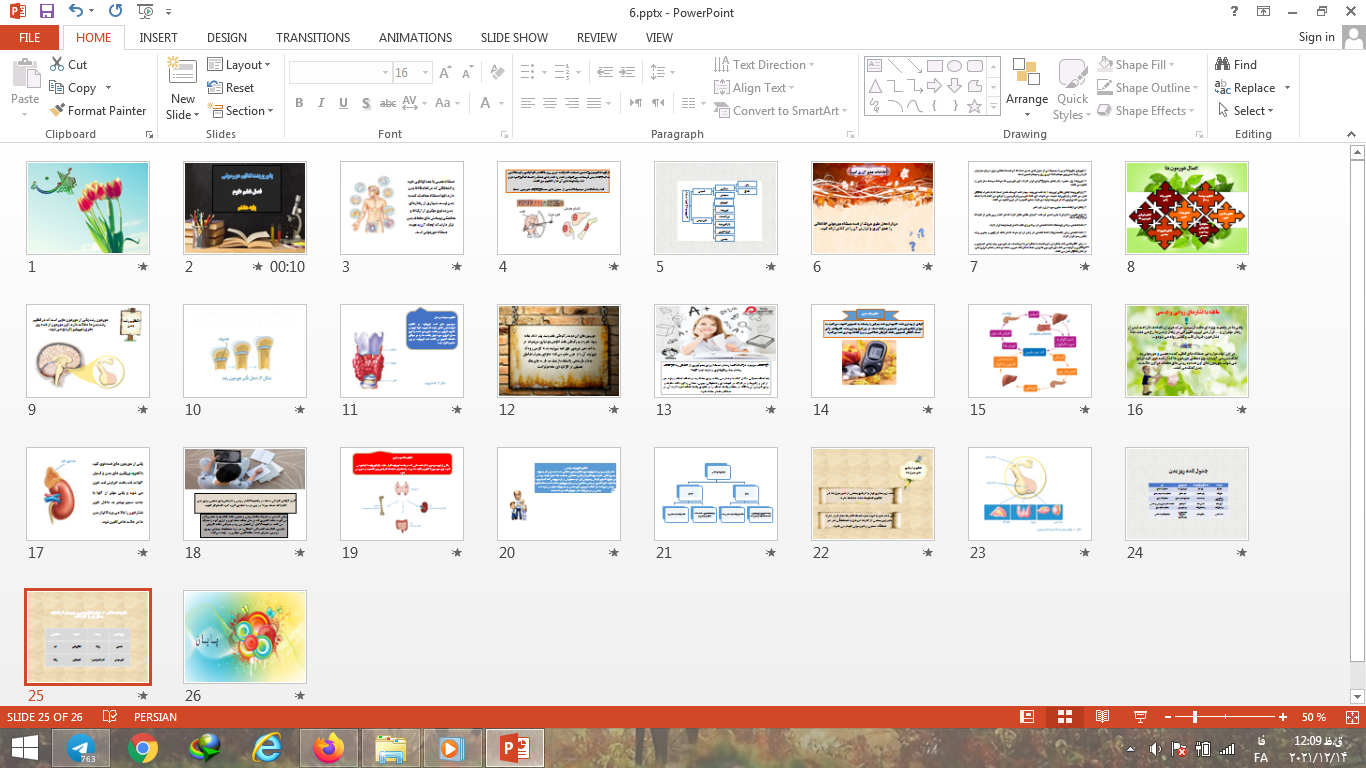Viewport: 1366px width, 768px height.
Task: Open the TRANSITIONS ribbon tab
Action: pyautogui.click(x=313, y=37)
